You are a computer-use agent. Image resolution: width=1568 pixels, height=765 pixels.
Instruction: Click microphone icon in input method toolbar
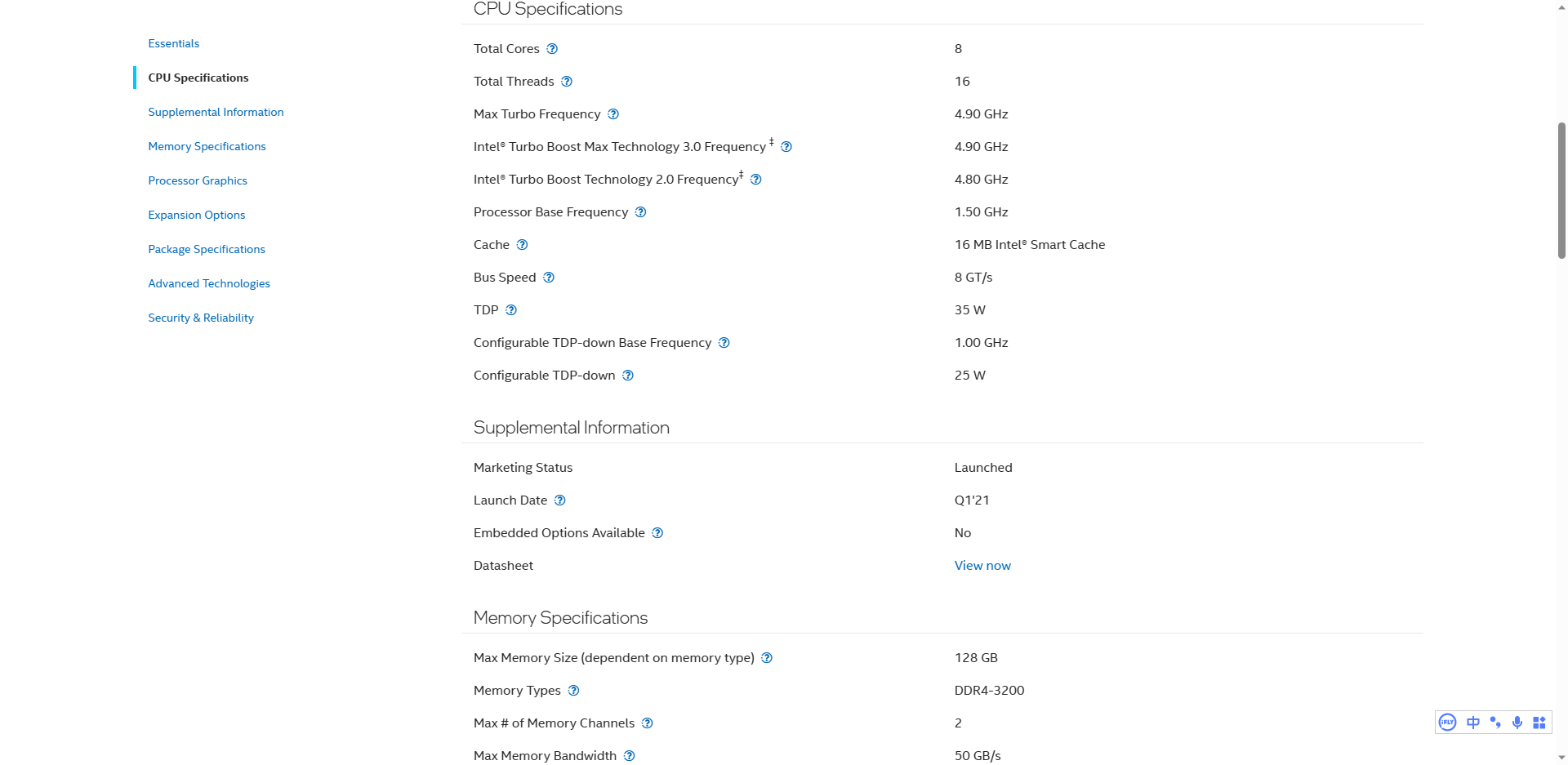(x=1517, y=723)
